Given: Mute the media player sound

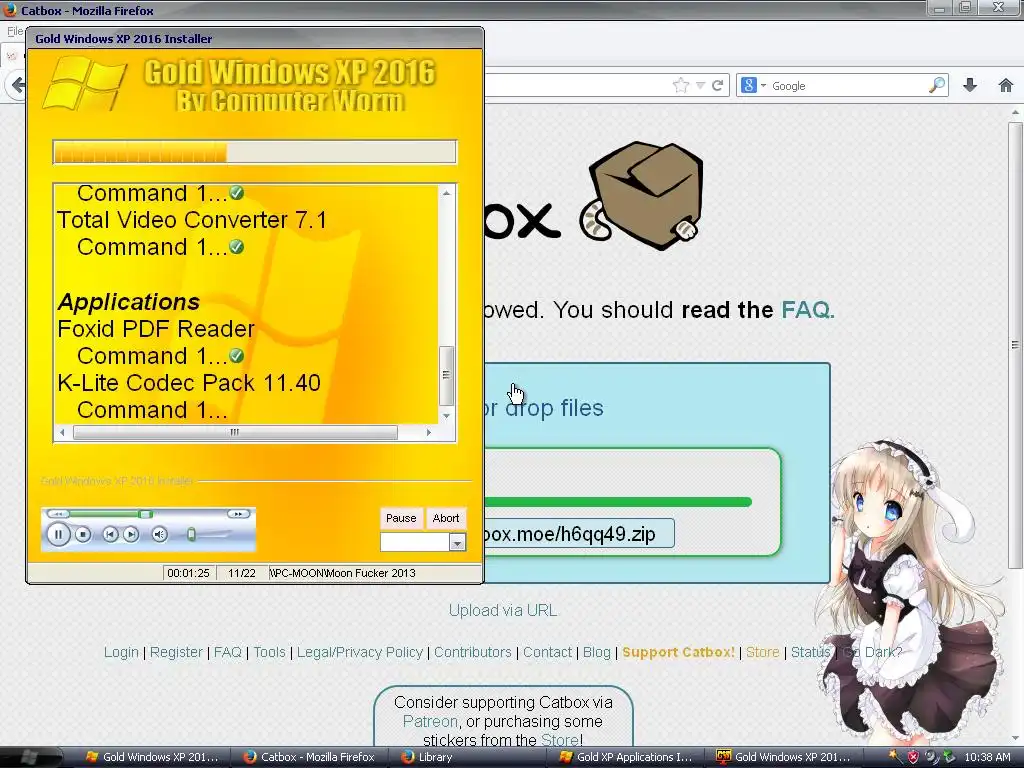Looking at the screenshot, I should pos(159,535).
